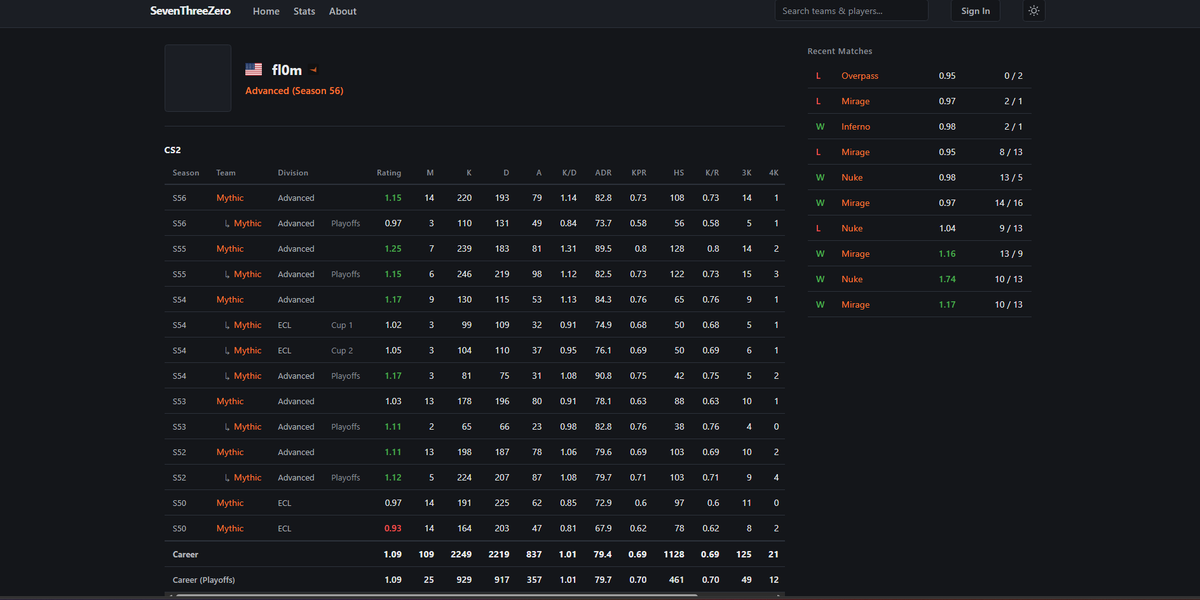Click the ADR column header
The image size is (1200, 600).
pyautogui.click(x=603, y=173)
